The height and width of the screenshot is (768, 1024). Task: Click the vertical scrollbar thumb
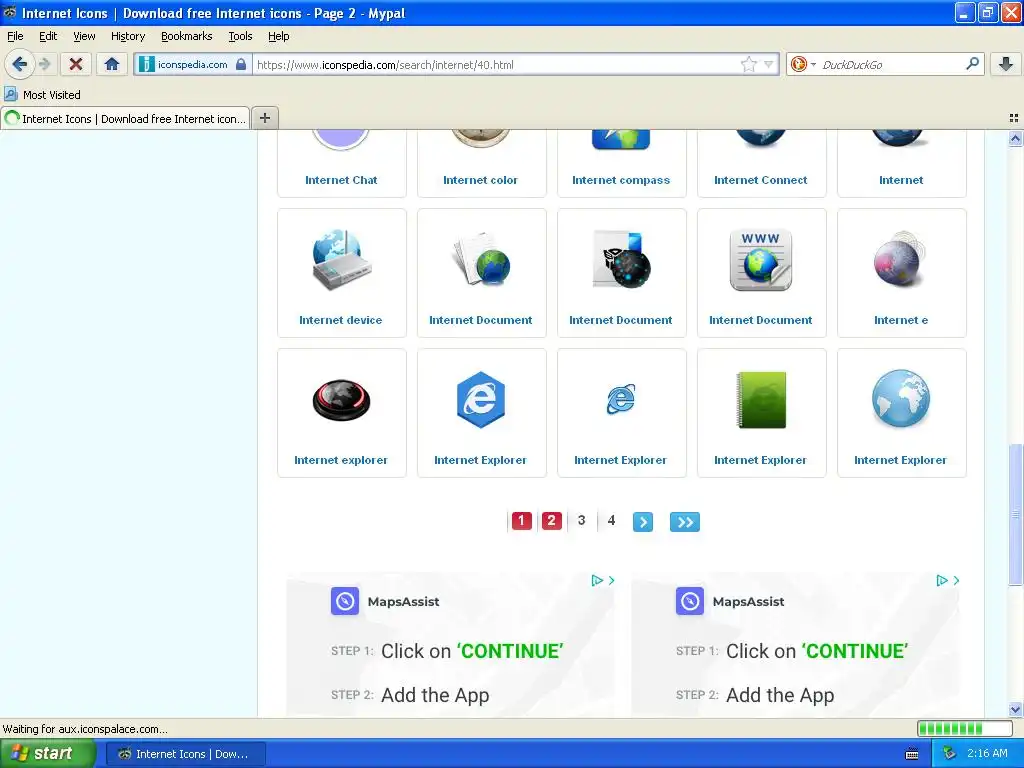click(x=1015, y=515)
